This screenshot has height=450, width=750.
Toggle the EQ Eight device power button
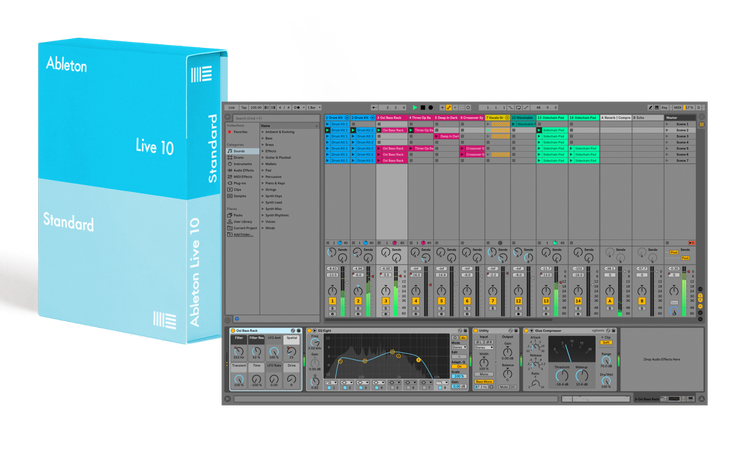coord(309,330)
